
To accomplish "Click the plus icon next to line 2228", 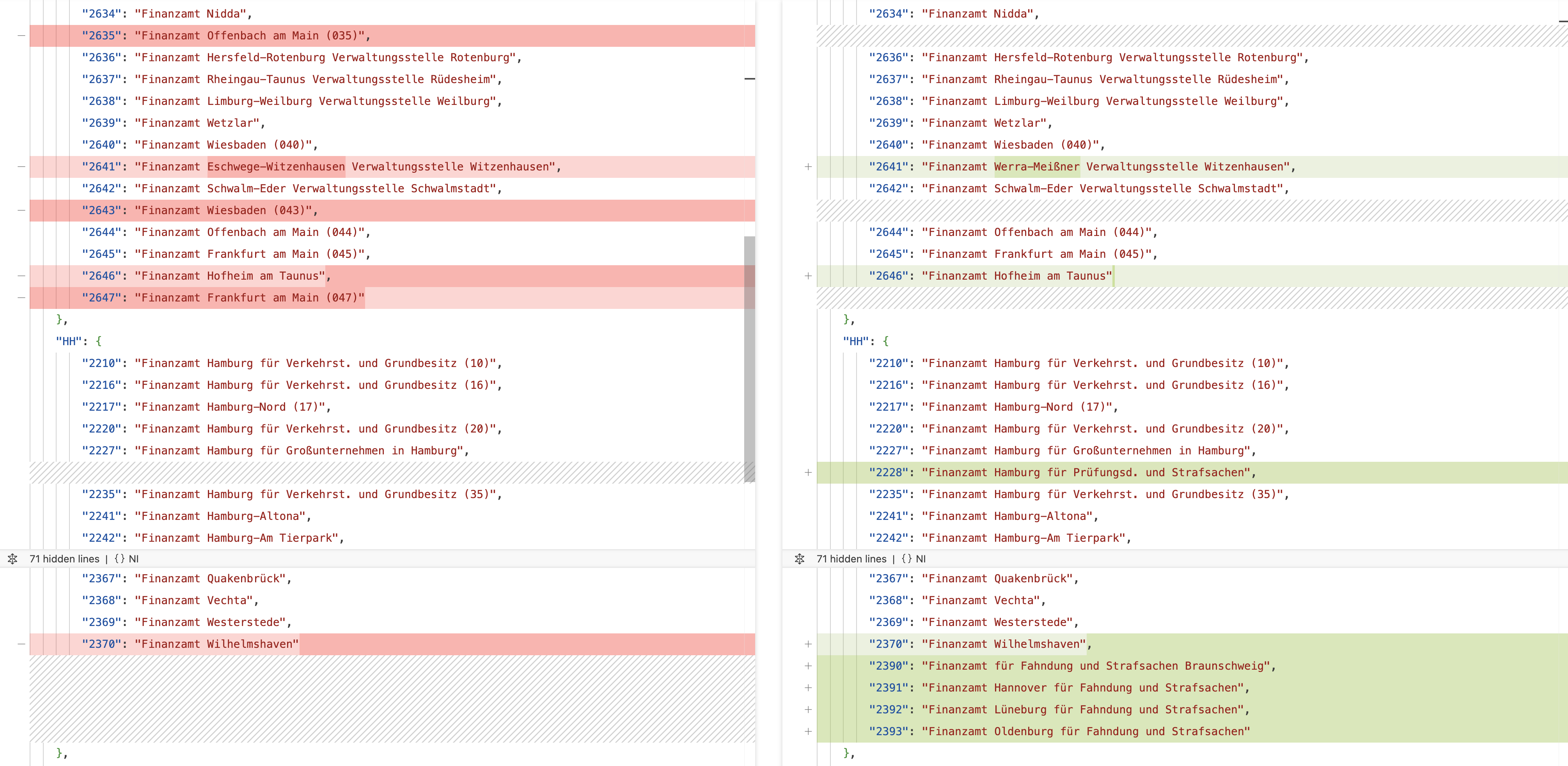I will tap(808, 472).
